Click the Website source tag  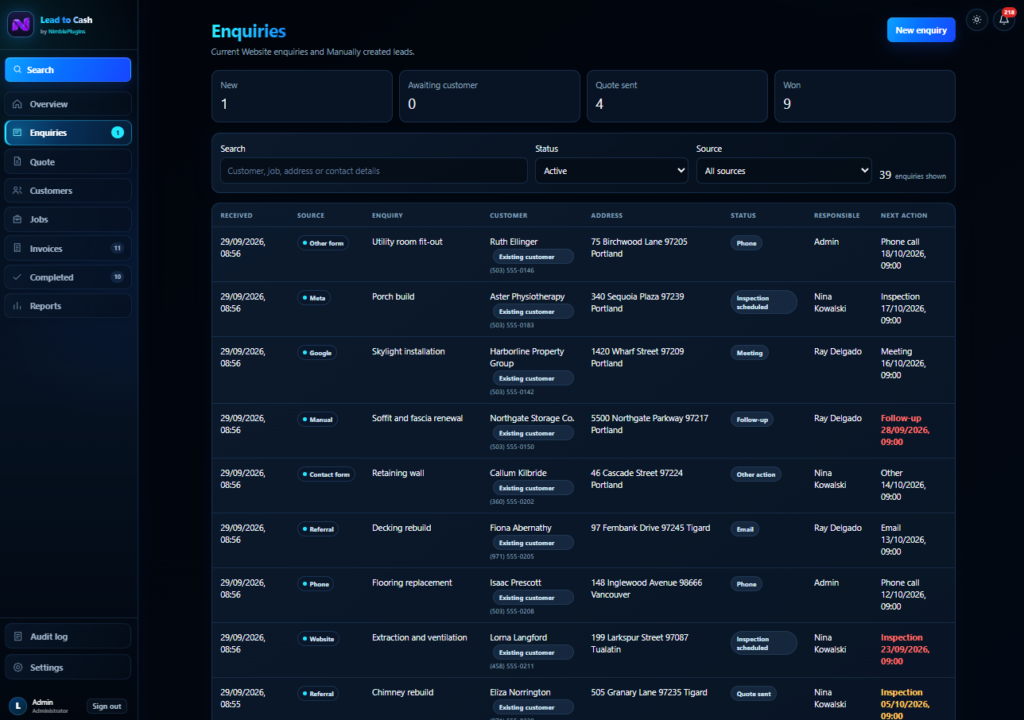point(318,639)
